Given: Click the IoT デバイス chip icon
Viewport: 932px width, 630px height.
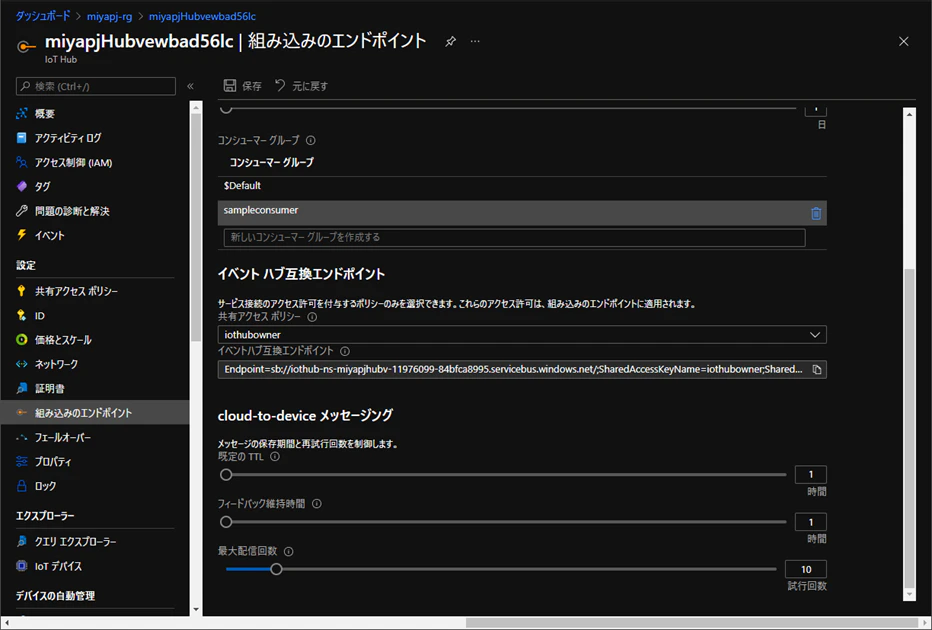Looking at the screenshot, I should click(22, 566).
